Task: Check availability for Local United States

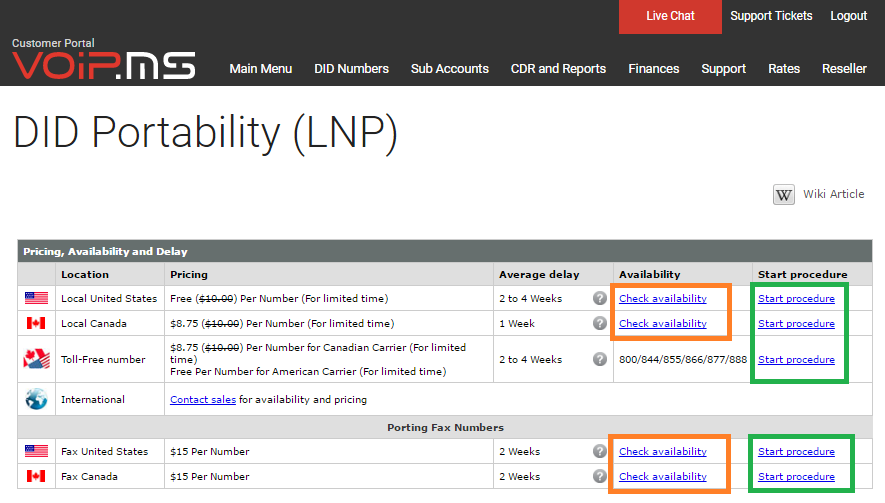Action: [663, 298]
